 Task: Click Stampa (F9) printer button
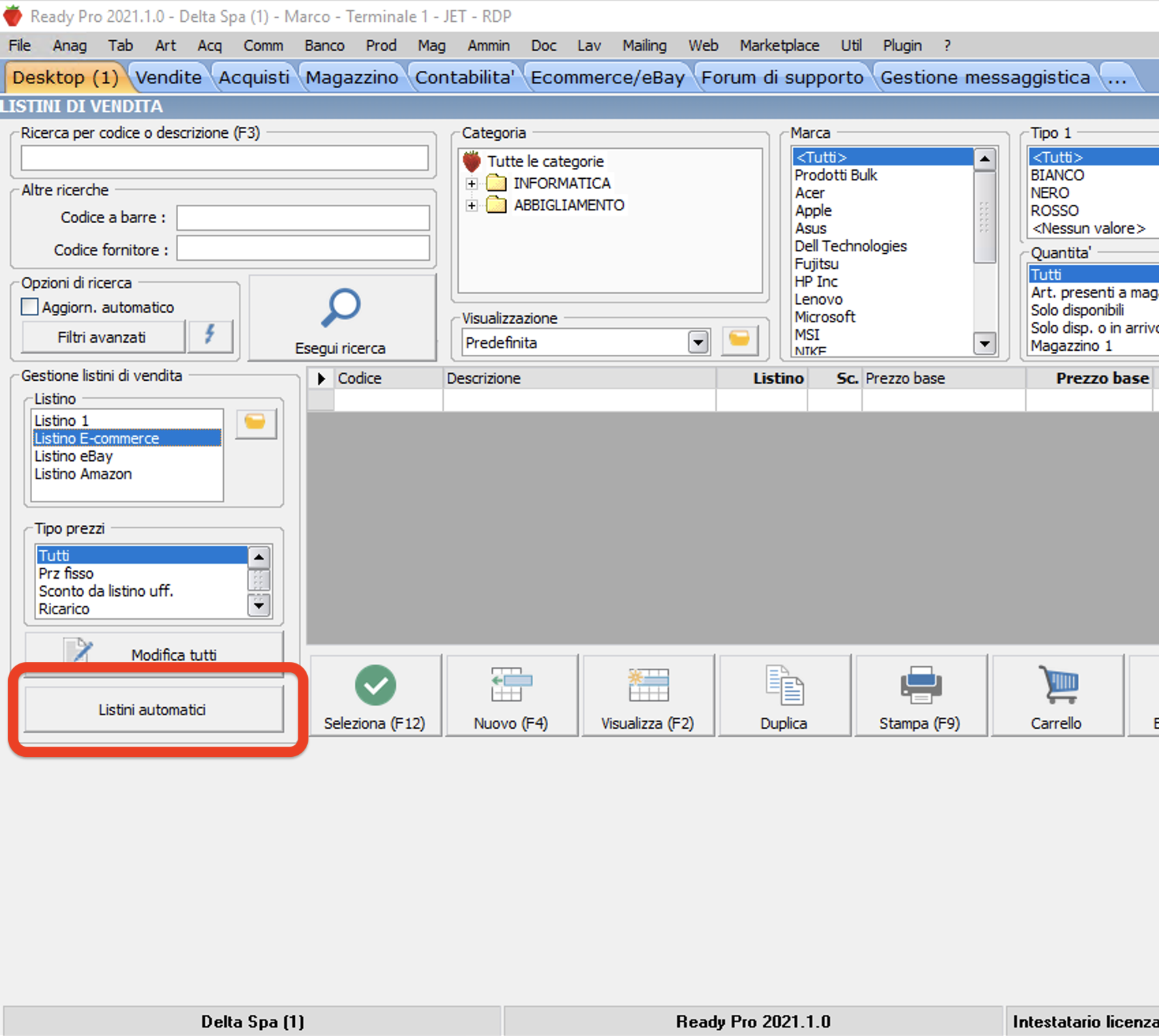(920, 696)
